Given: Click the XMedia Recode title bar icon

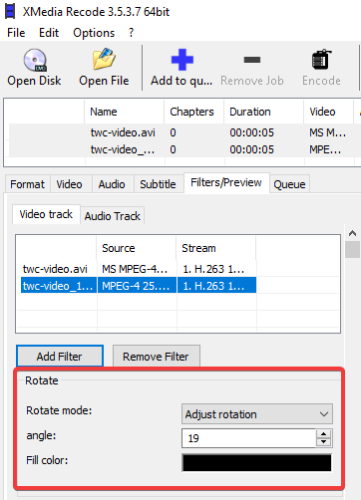Looking at the screenshot, I should point(10,11).
